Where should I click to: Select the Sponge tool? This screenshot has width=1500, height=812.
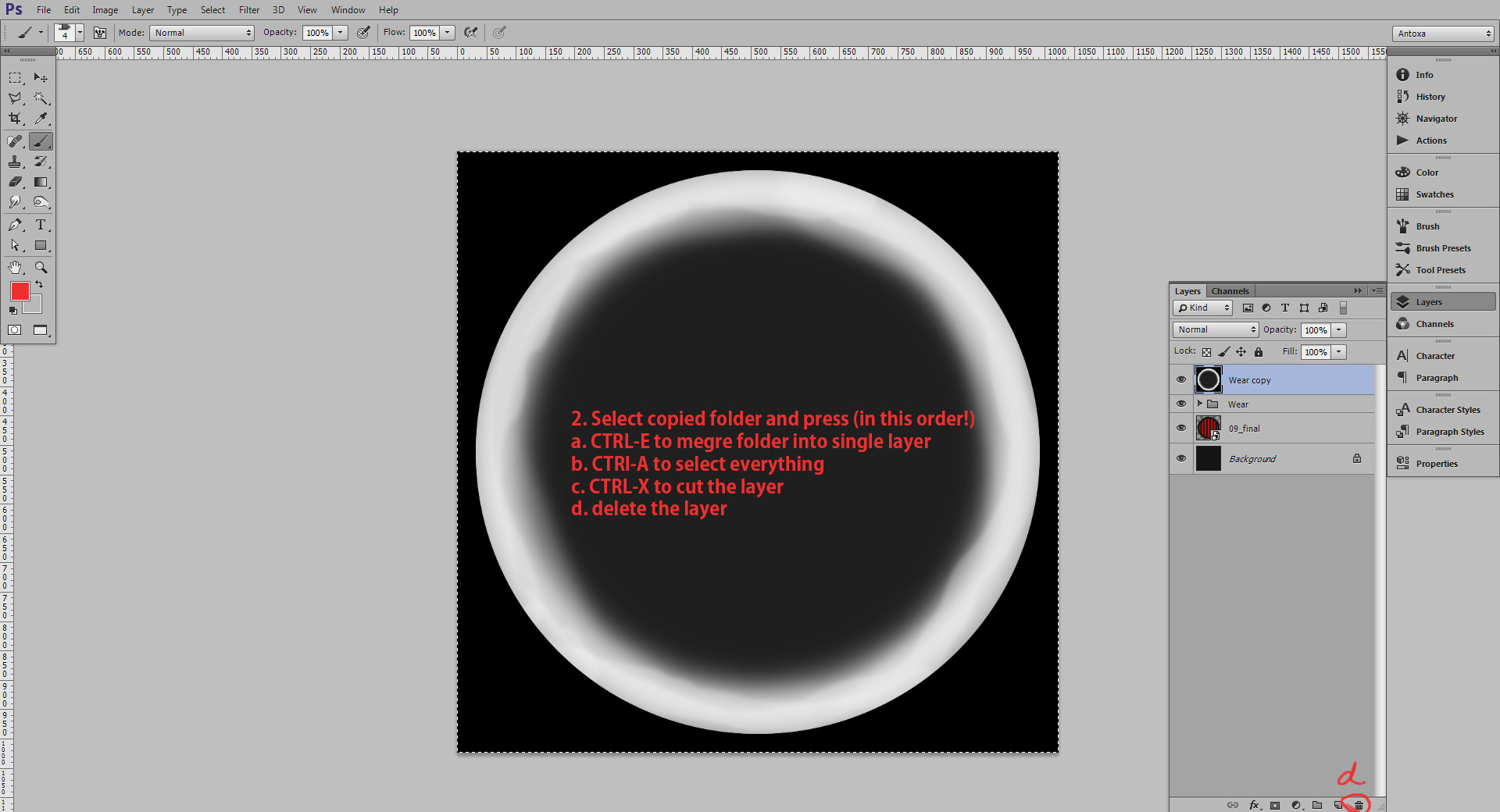41,202
